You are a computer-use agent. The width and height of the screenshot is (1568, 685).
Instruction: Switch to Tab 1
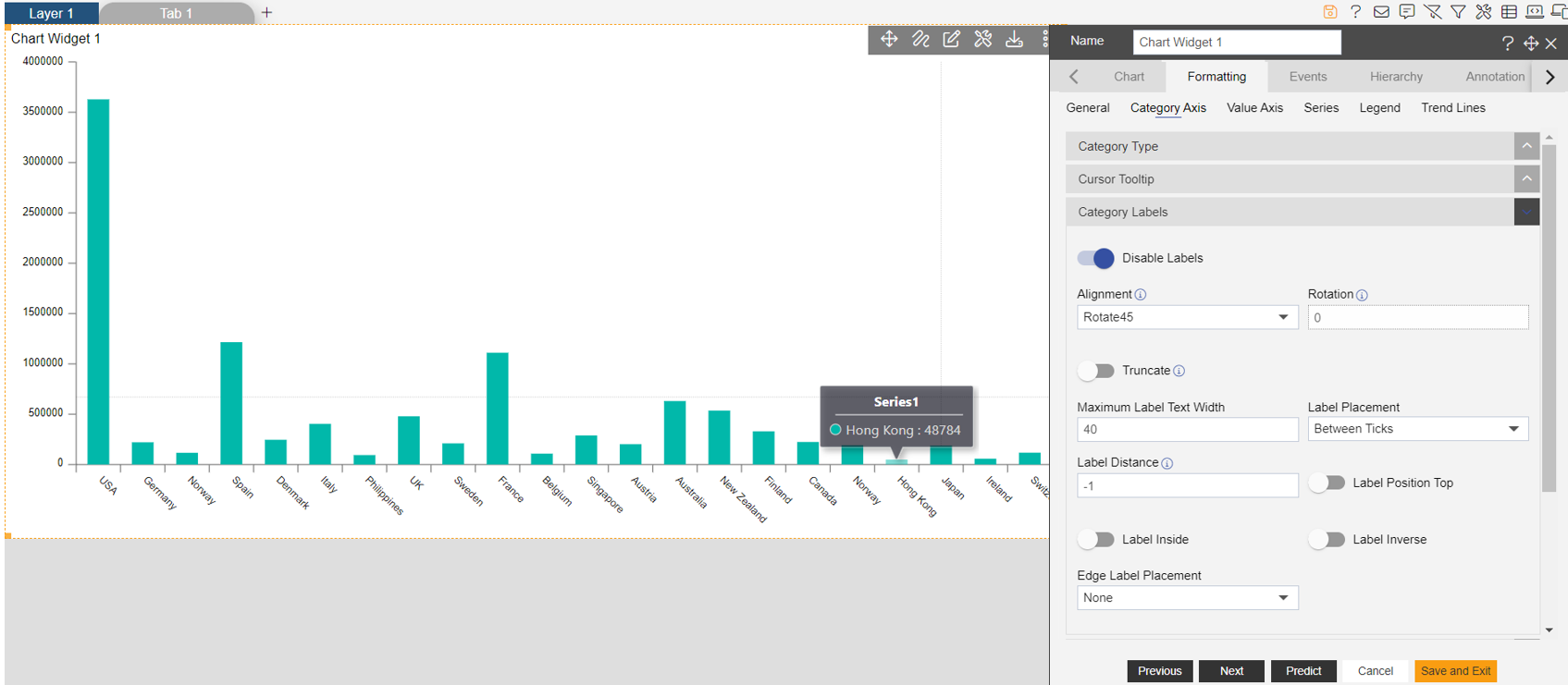[176, 13]
